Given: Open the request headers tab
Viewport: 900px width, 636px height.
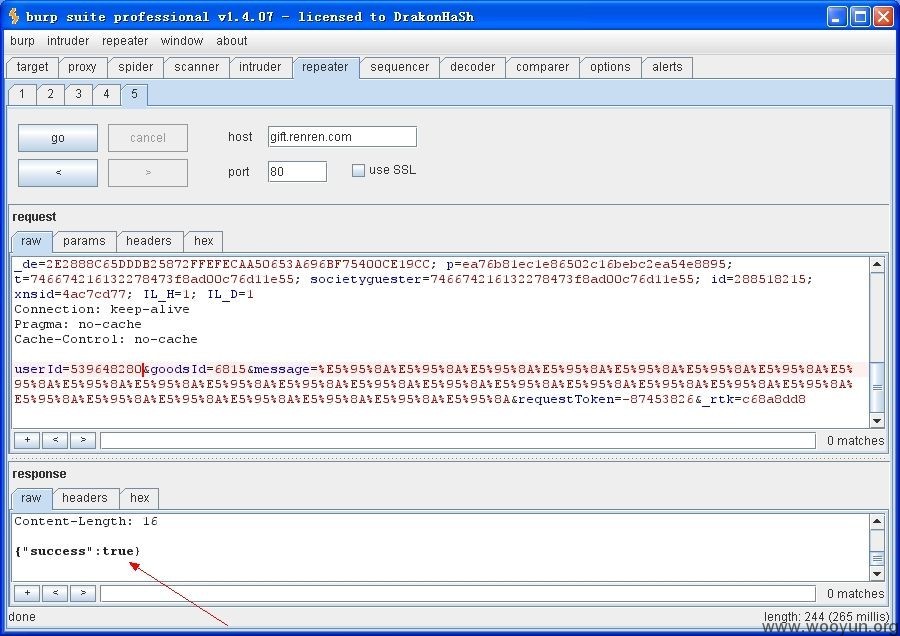Looking at the screenshot, I should click(x=149, y=241).
